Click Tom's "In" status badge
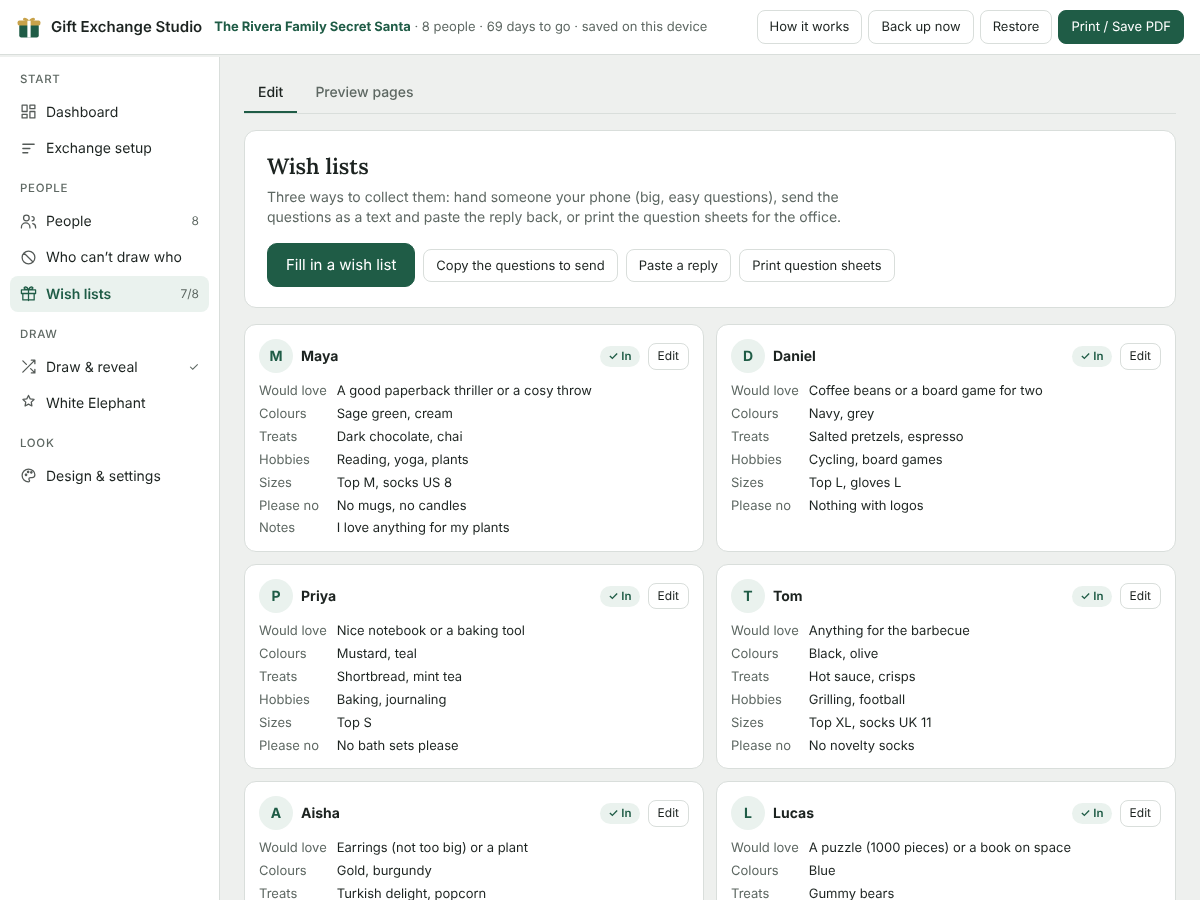The image size is (1200, 900). (1092, 596)
